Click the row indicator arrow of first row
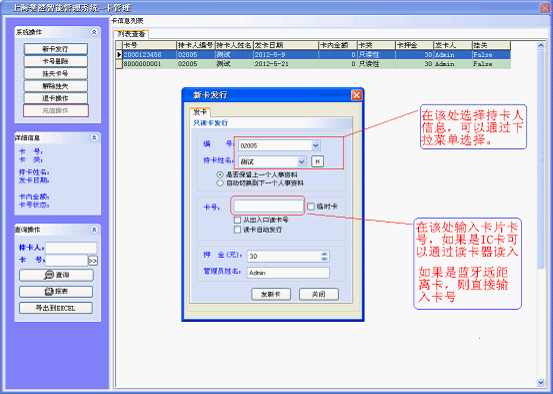The image size is (553, 394). pos(119,55)
